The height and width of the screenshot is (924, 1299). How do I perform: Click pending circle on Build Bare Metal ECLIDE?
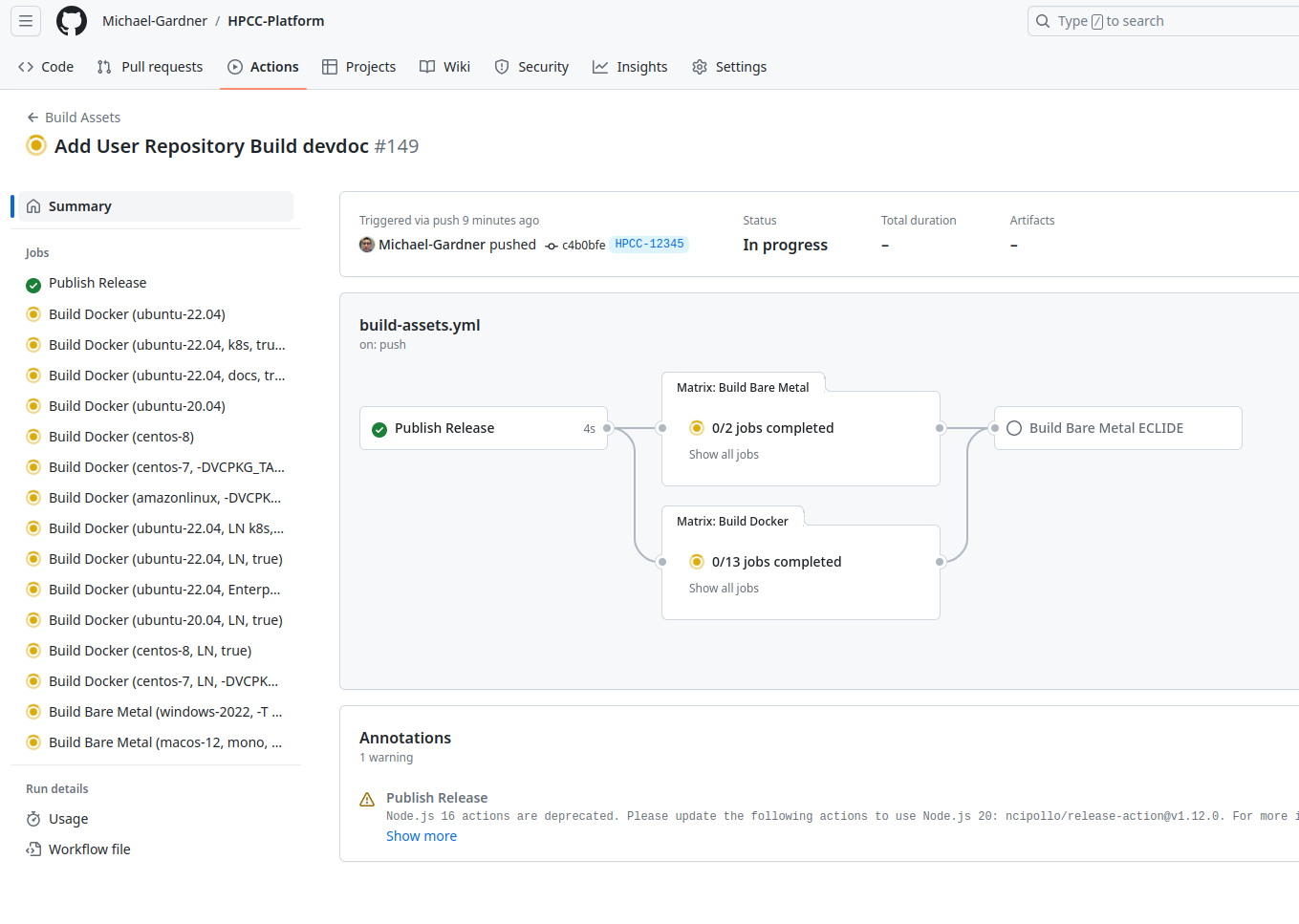1014,428
